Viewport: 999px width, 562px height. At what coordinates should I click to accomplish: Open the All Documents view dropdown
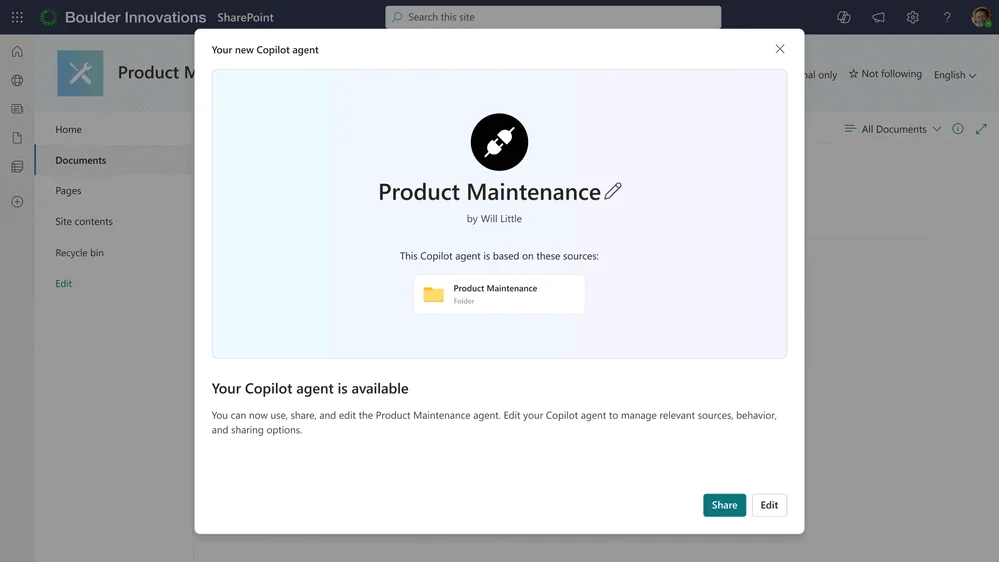[893, 129]
